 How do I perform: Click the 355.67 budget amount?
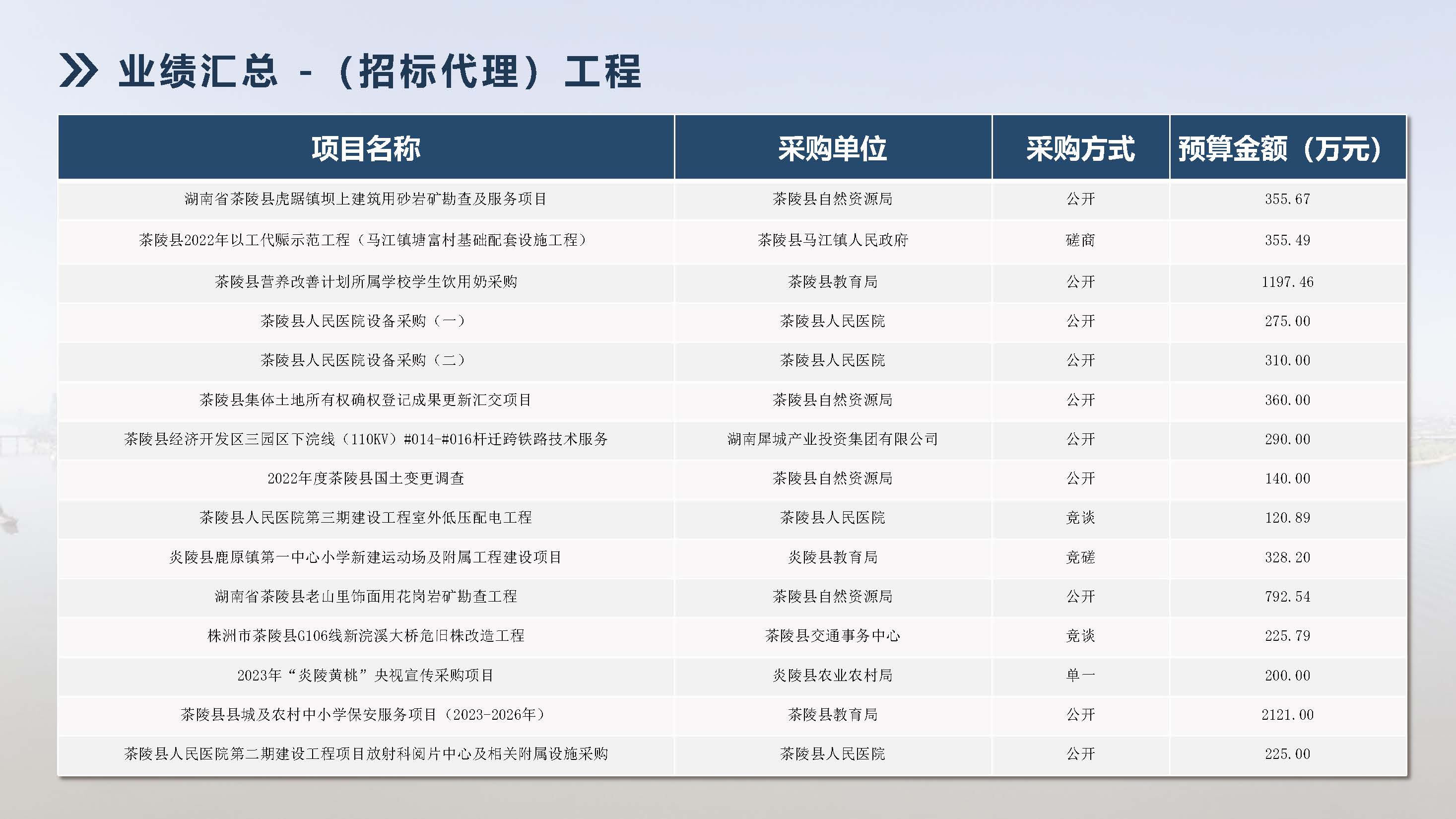(x=1287, y=199)
